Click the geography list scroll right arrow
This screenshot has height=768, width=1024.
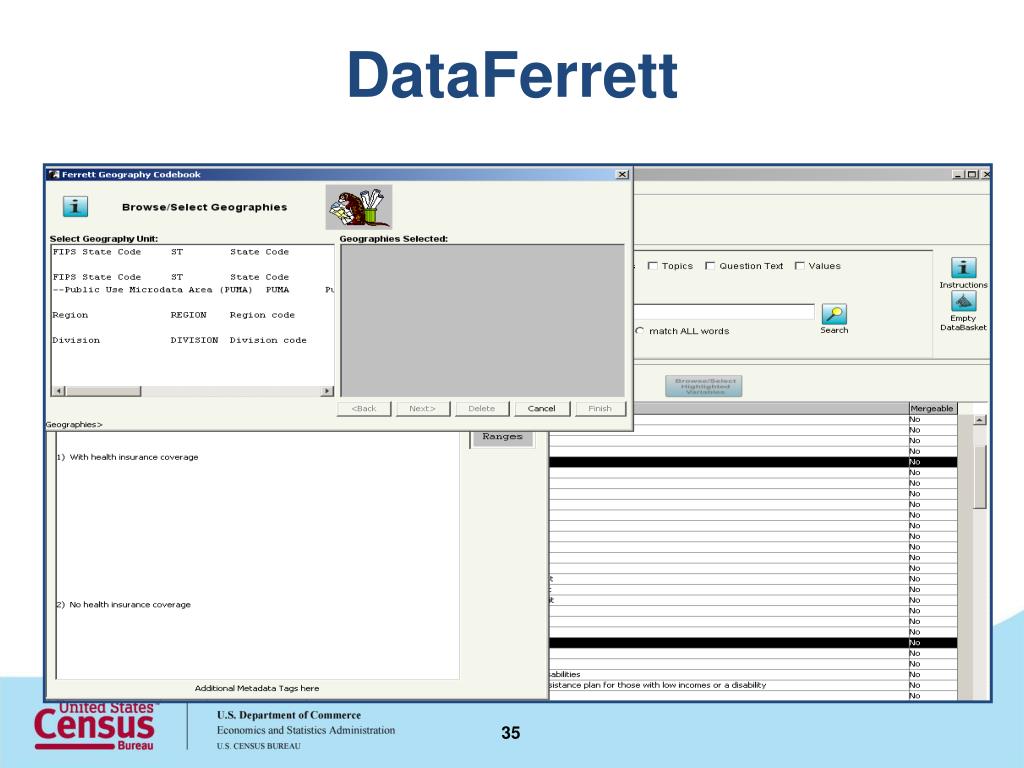pyautogui.click(x=327, y=391)
